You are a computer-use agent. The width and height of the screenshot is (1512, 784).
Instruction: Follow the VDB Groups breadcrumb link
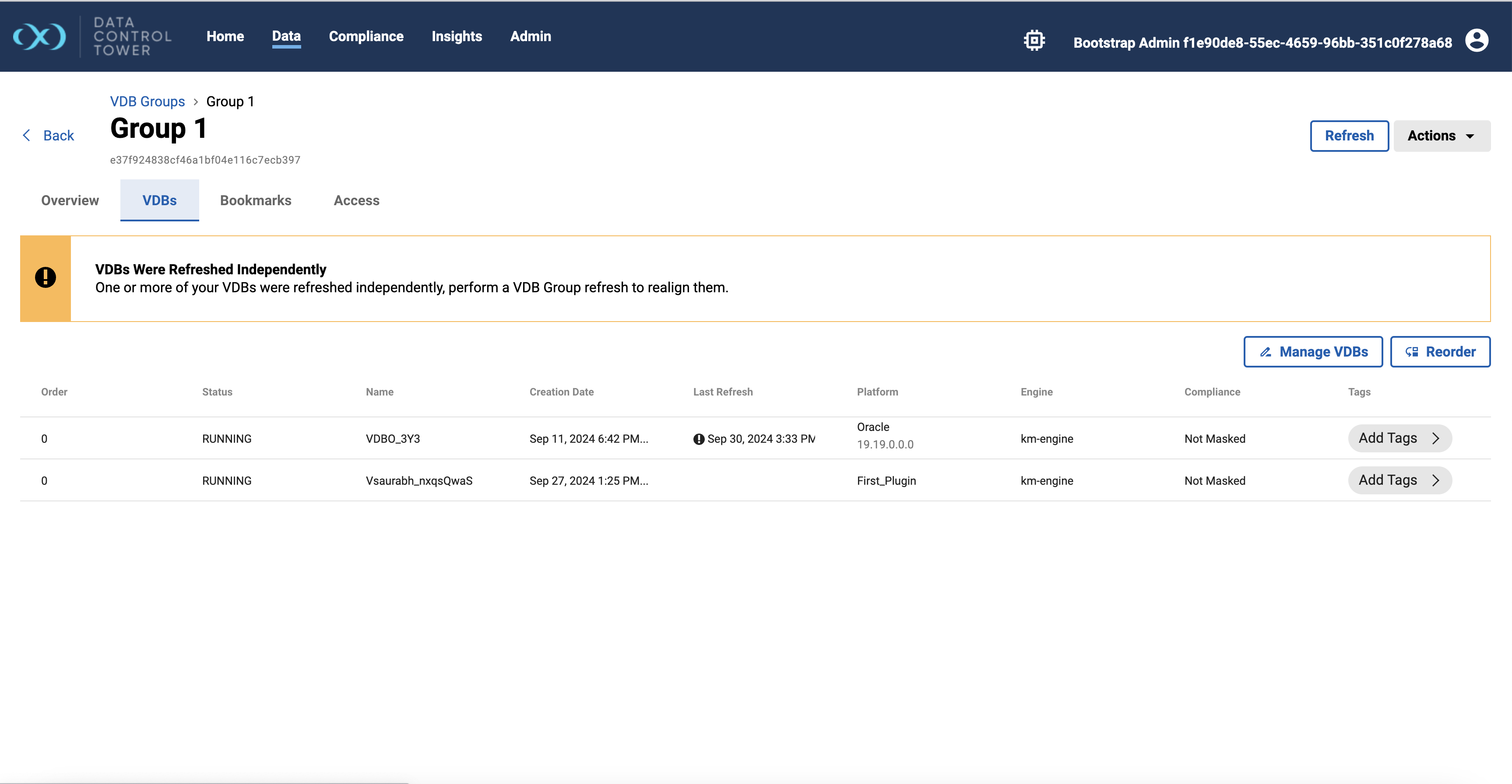pyautogui.click(x=148, y=101)
